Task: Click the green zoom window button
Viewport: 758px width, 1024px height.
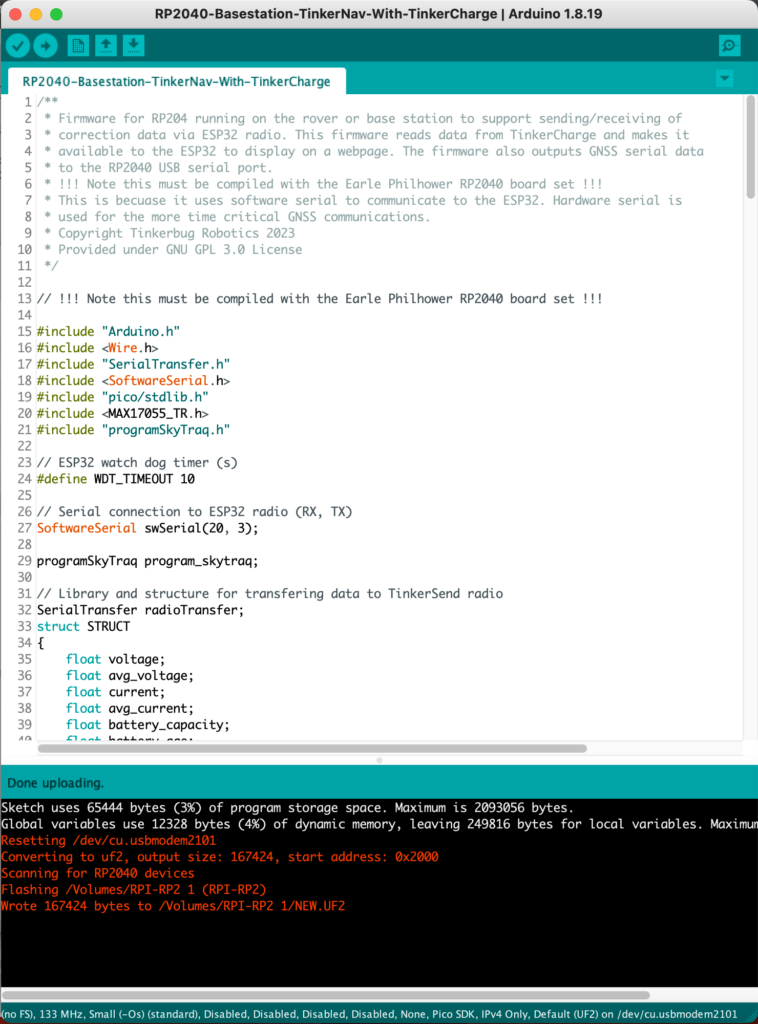Action: point(56,14)
